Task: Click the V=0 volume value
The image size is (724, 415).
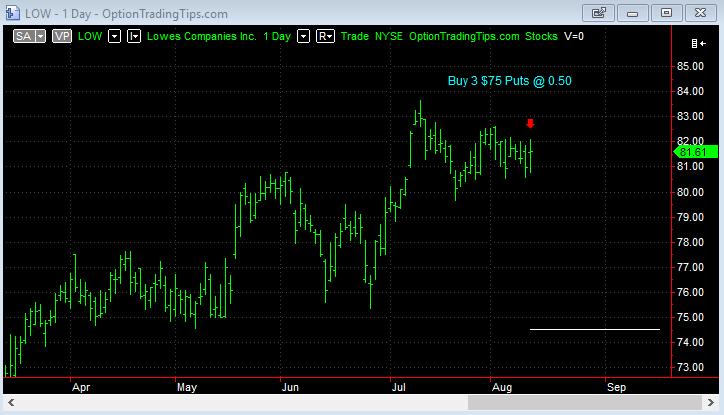Action: pyautogui.click(x=574, y=36)
